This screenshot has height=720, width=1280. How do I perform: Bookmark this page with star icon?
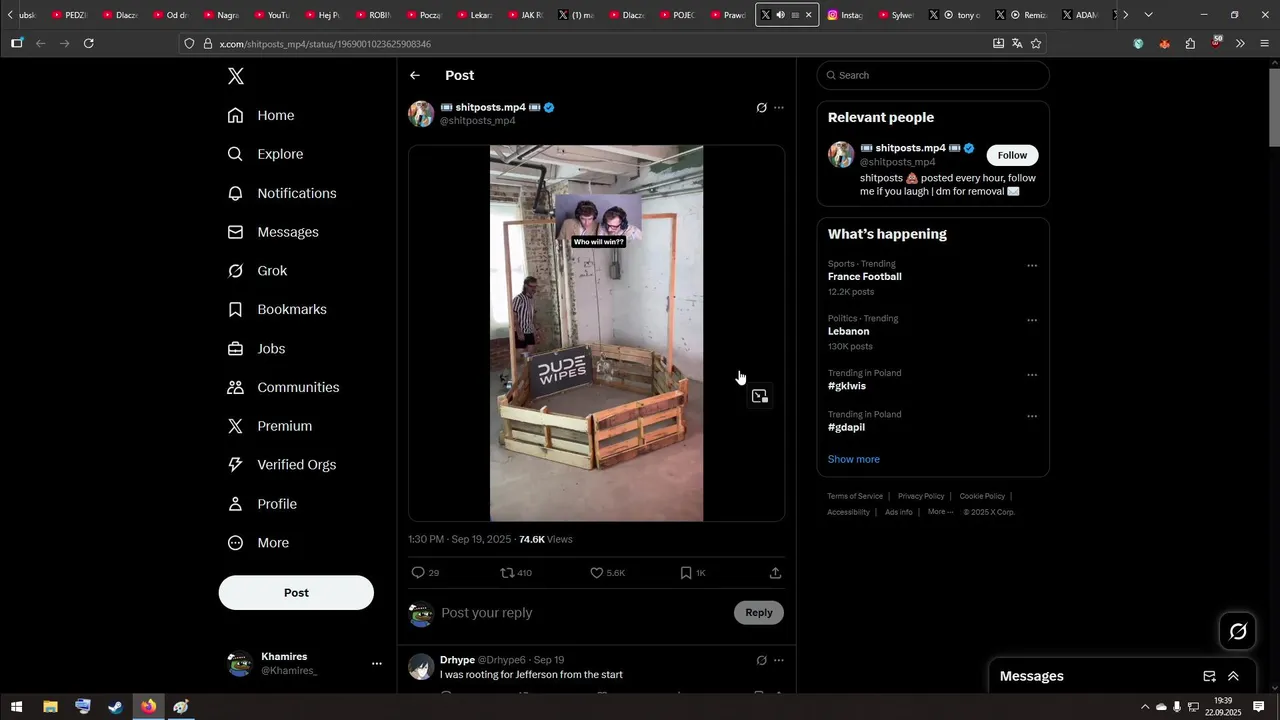(1036, 44)
